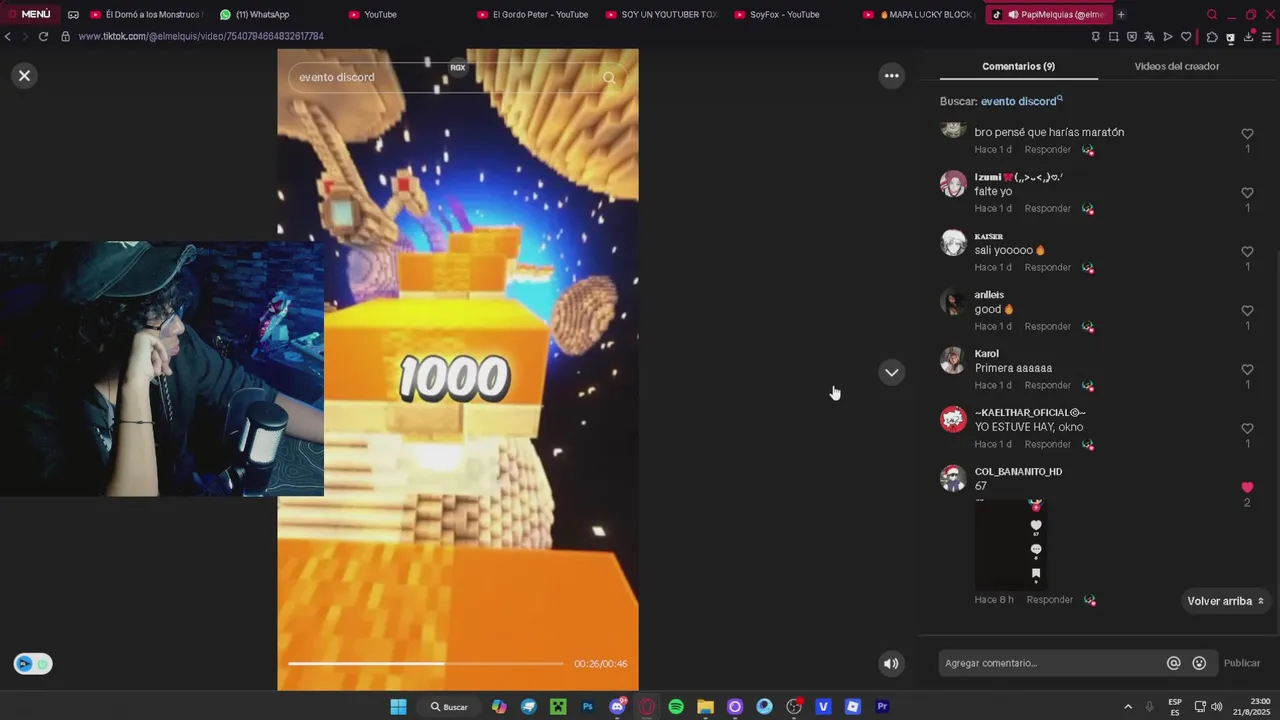Reply to KAELTHAR_OFICIAL's comment
Viewport: 1280px width, 720px height.
(1047, 444)
